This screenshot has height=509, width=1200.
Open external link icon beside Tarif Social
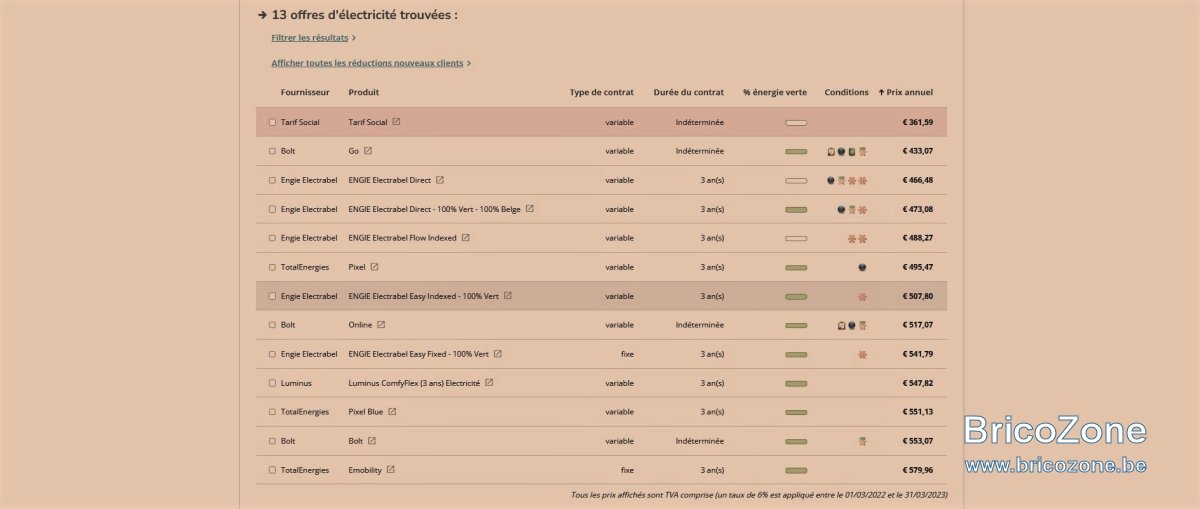pyautogui.click(x=396, y=122)
